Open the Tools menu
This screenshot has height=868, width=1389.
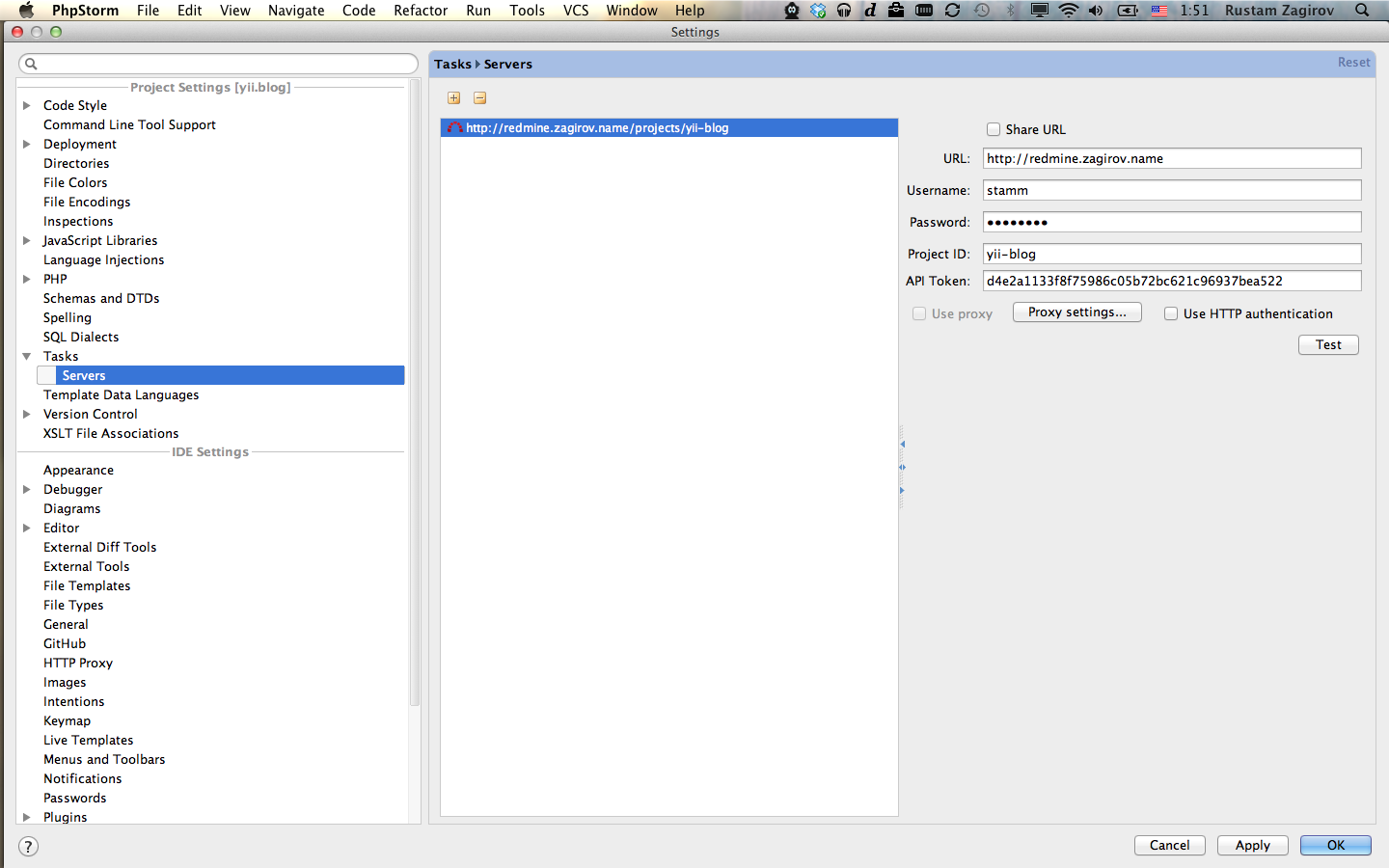(527, 11)
